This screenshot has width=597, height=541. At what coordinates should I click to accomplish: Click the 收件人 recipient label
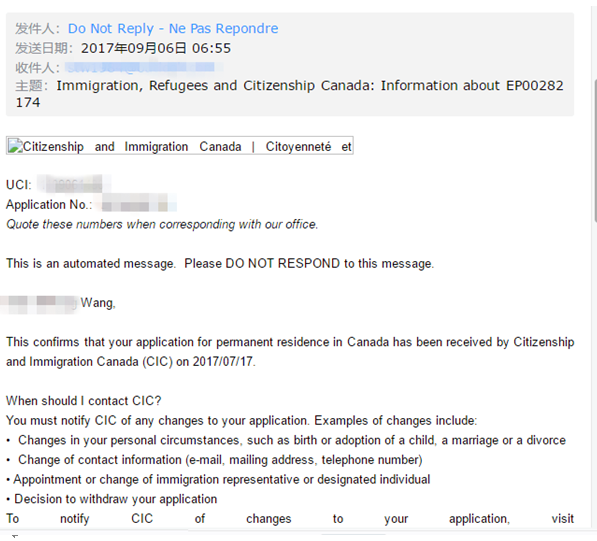click(x=38, y=68)
